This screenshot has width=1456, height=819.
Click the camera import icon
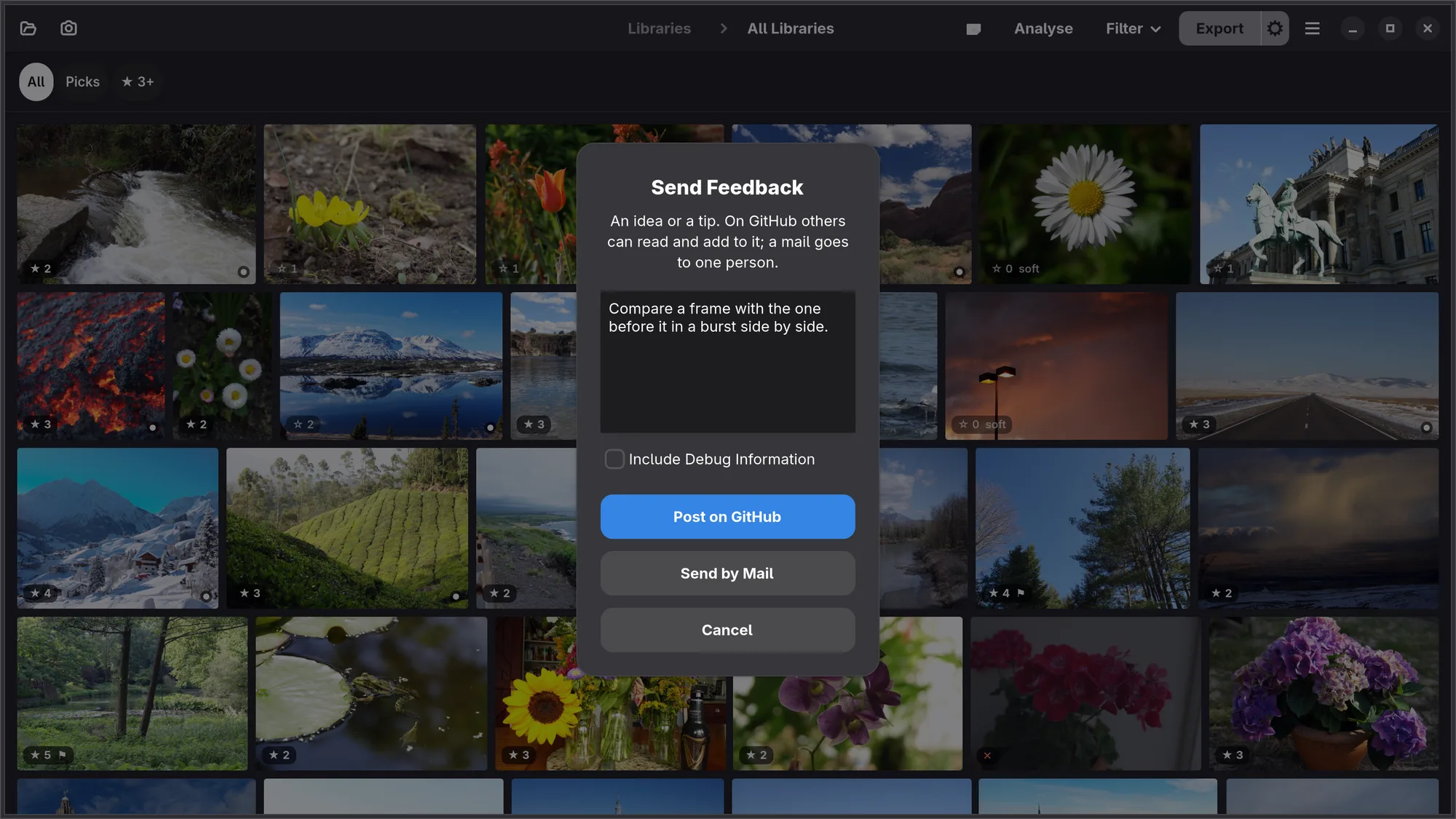pos(68,28)
